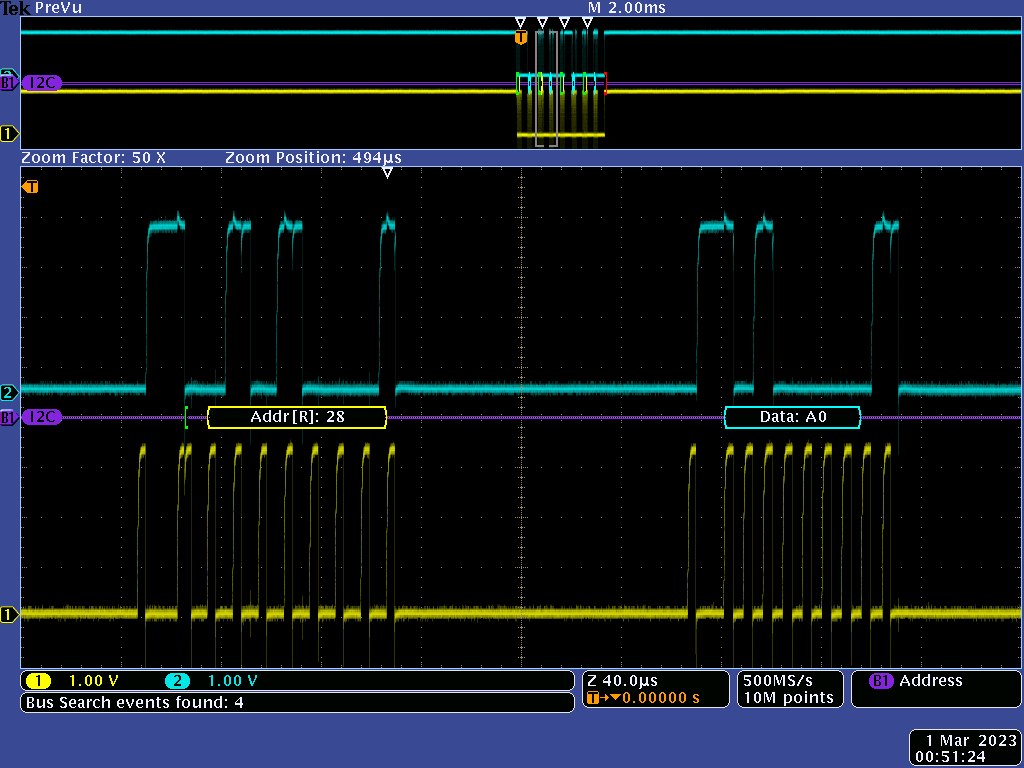Click the I2C bus label in overview window
Viewport: 1024px width, 768px height.
pyautogui.click(x=42, y=83)
